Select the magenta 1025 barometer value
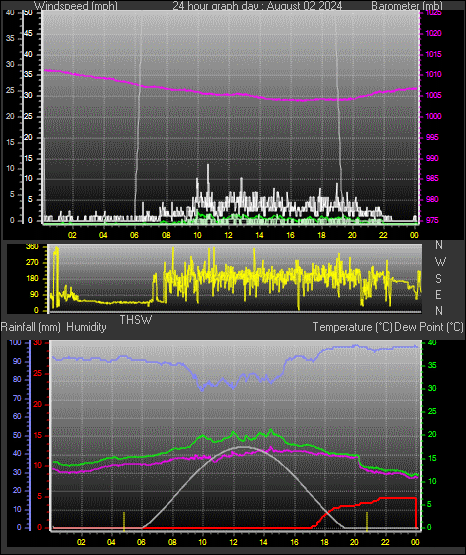The width and height of the screenshot is (466, 555). pyautogui.click(x=433, y=13)
